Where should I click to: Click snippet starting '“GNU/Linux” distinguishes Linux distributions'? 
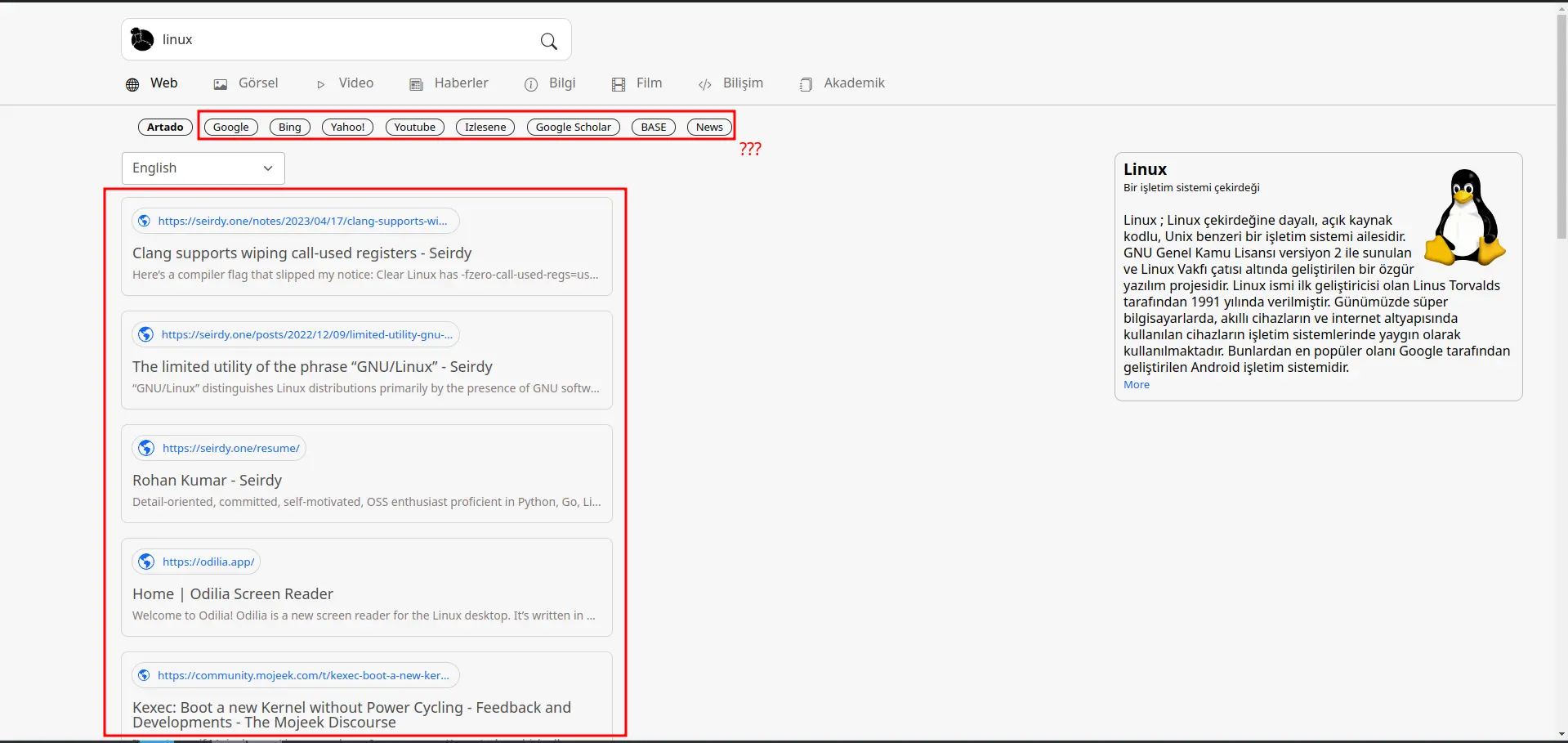366,388
